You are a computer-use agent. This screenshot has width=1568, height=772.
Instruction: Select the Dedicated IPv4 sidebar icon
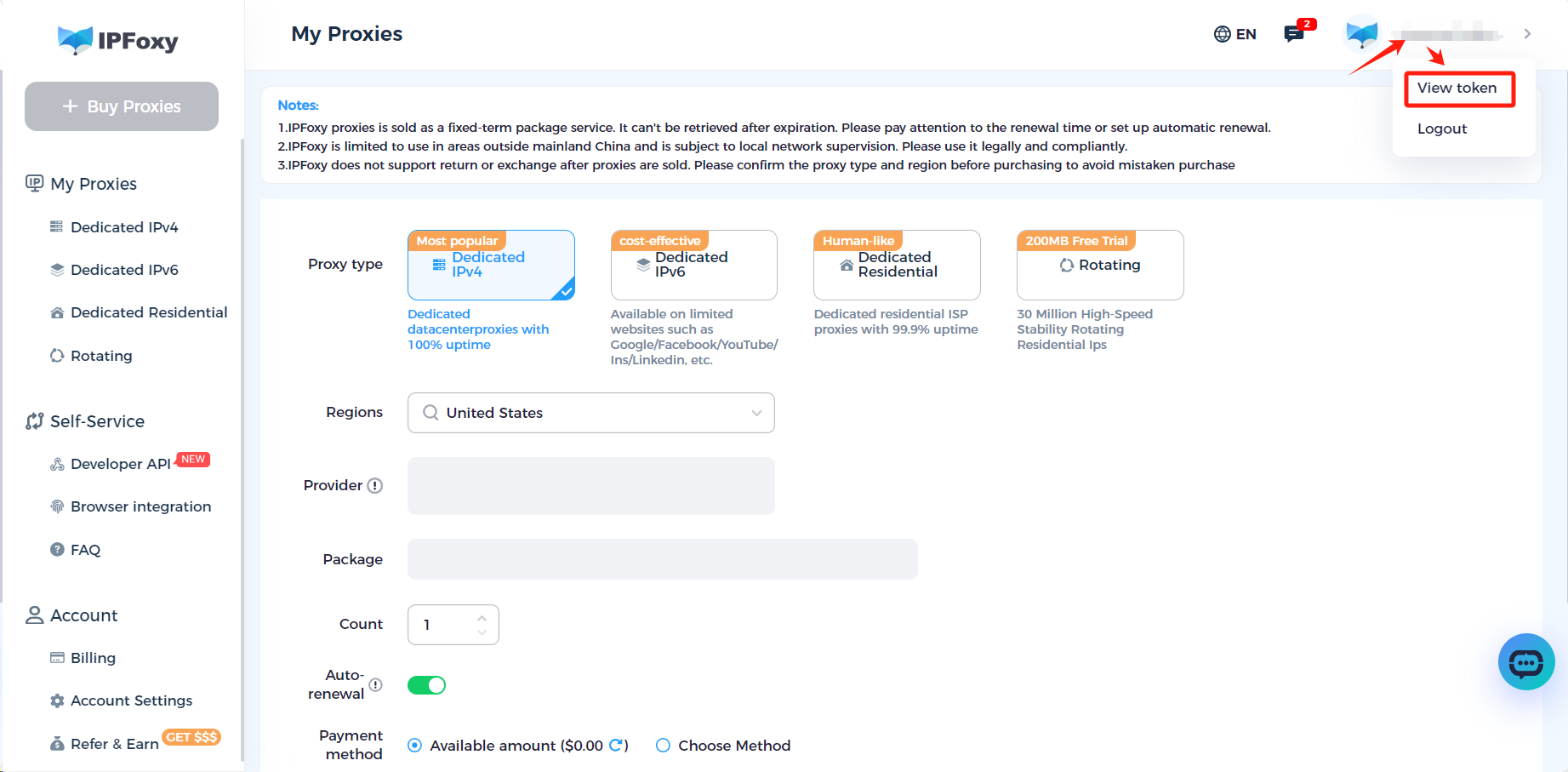[57, 226]
